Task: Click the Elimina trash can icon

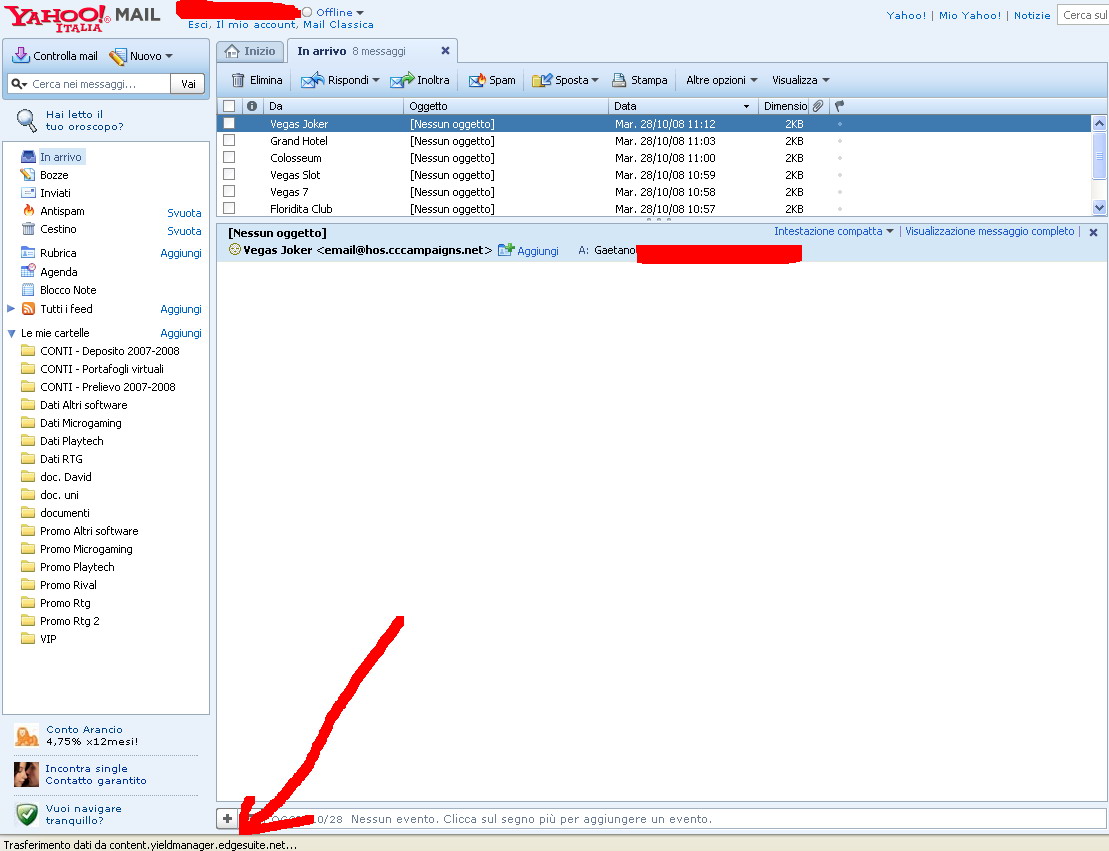Action: [238, 80]
